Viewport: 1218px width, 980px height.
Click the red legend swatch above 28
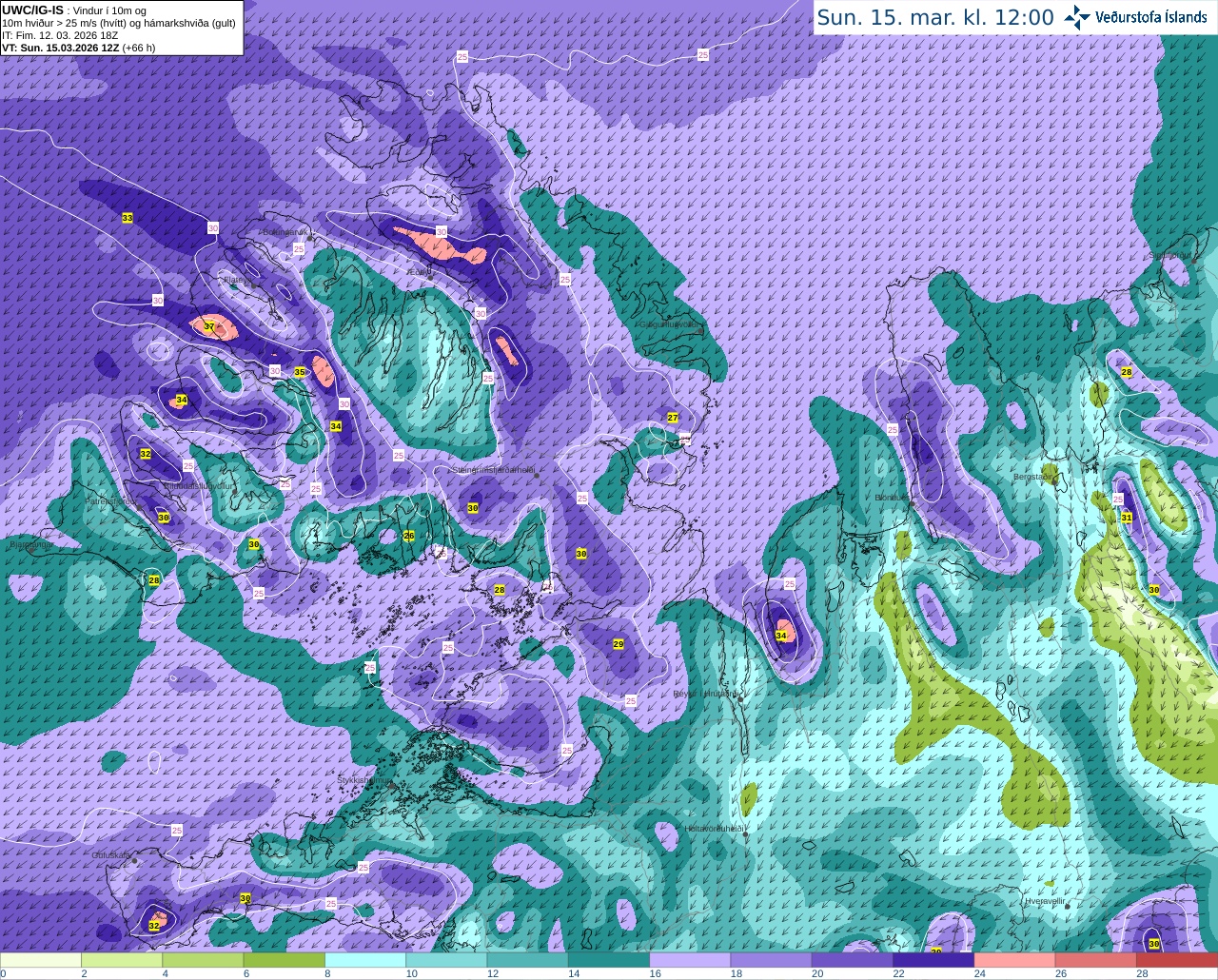(1177, 960)
